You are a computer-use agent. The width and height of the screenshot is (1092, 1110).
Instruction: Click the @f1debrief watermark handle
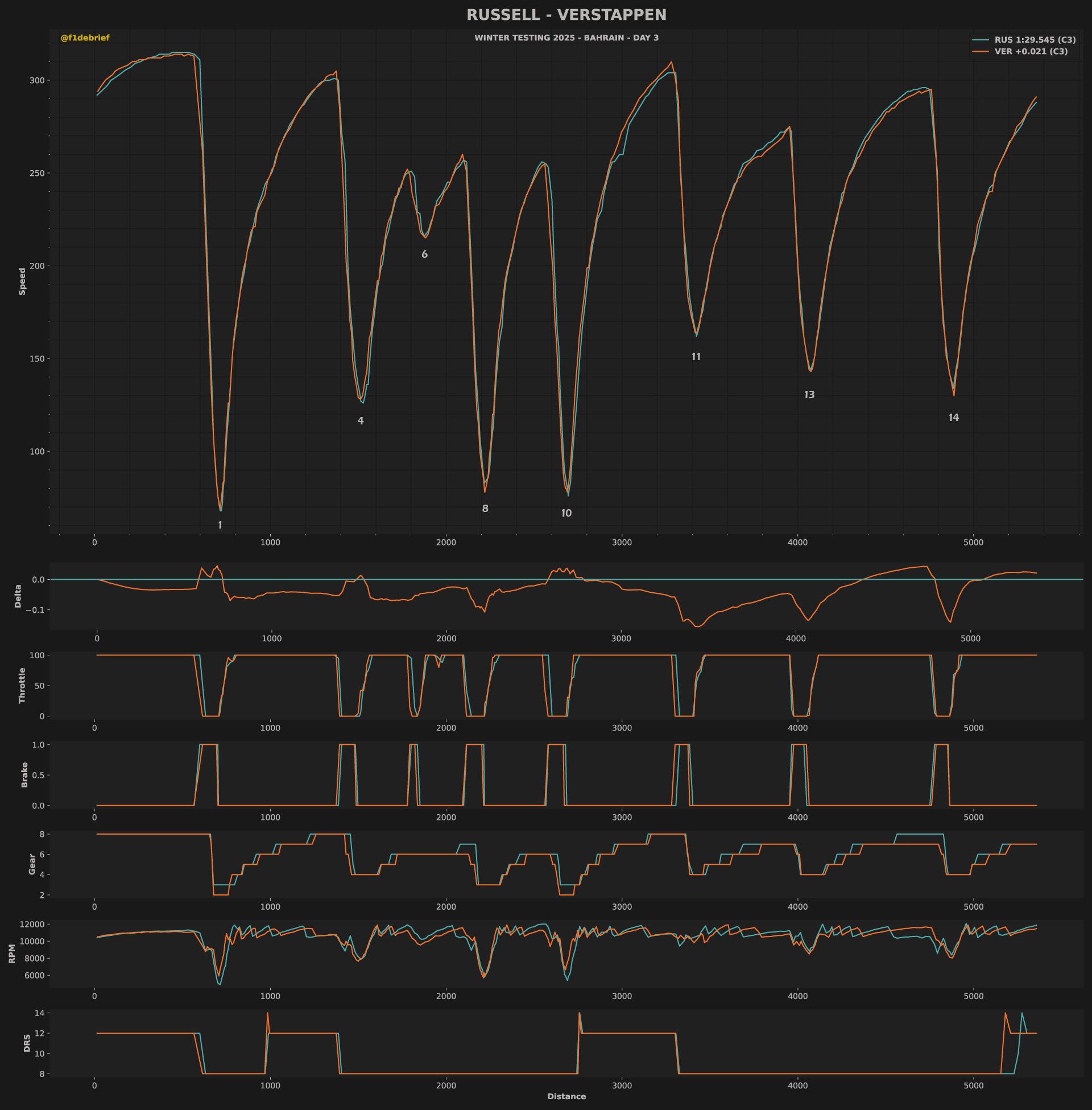click(85, 38)
